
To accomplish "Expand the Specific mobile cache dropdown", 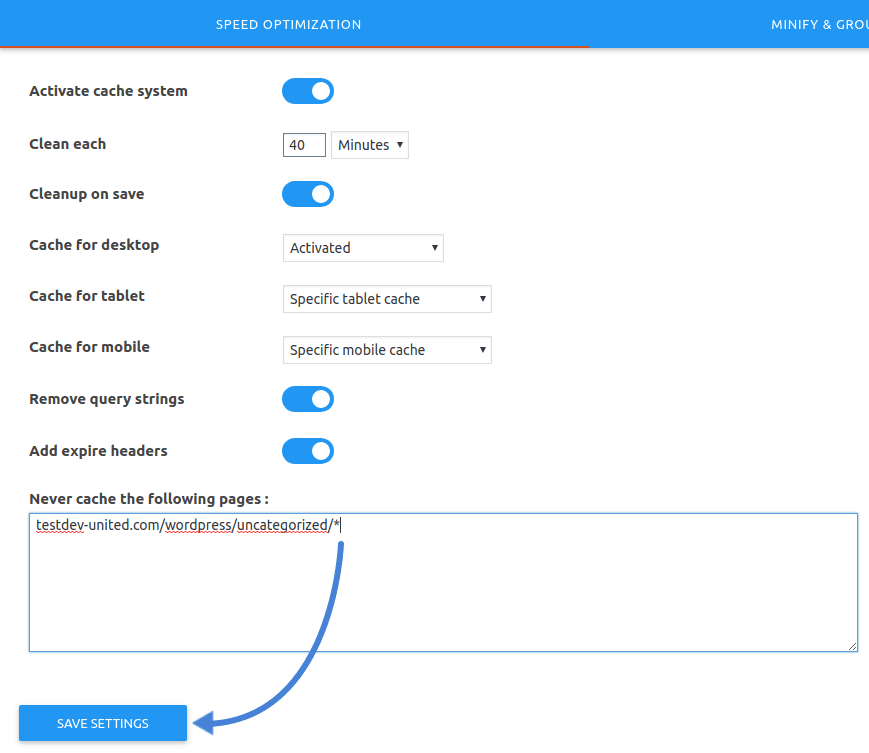I will [387, 350].
